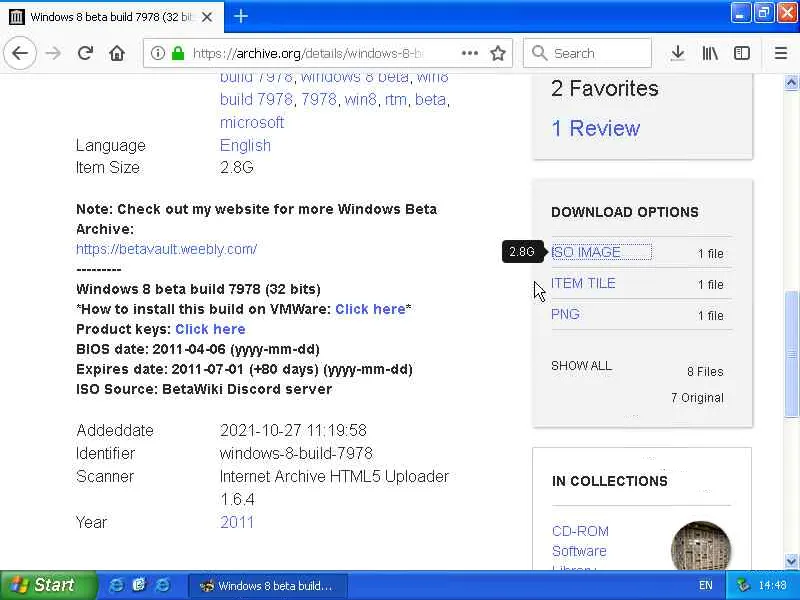The image size is (800, 600).
Task: Open the PNG download option
Action: click(565, 314)
